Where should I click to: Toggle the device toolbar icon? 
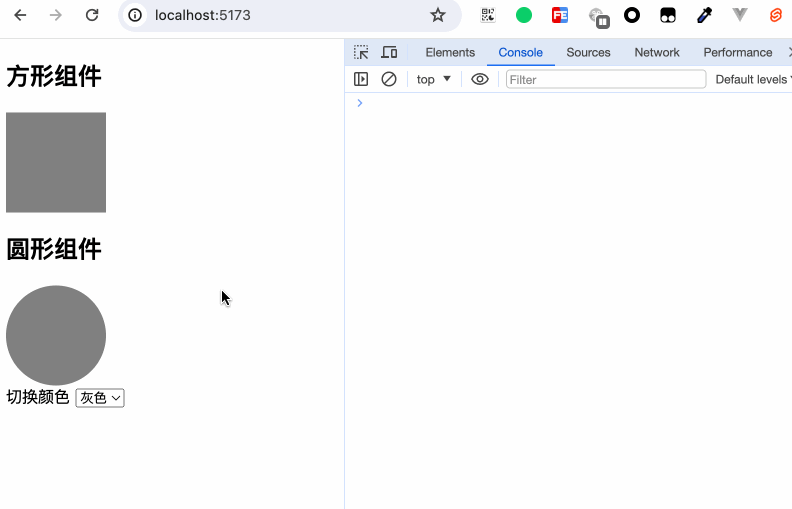coord(389,52)
